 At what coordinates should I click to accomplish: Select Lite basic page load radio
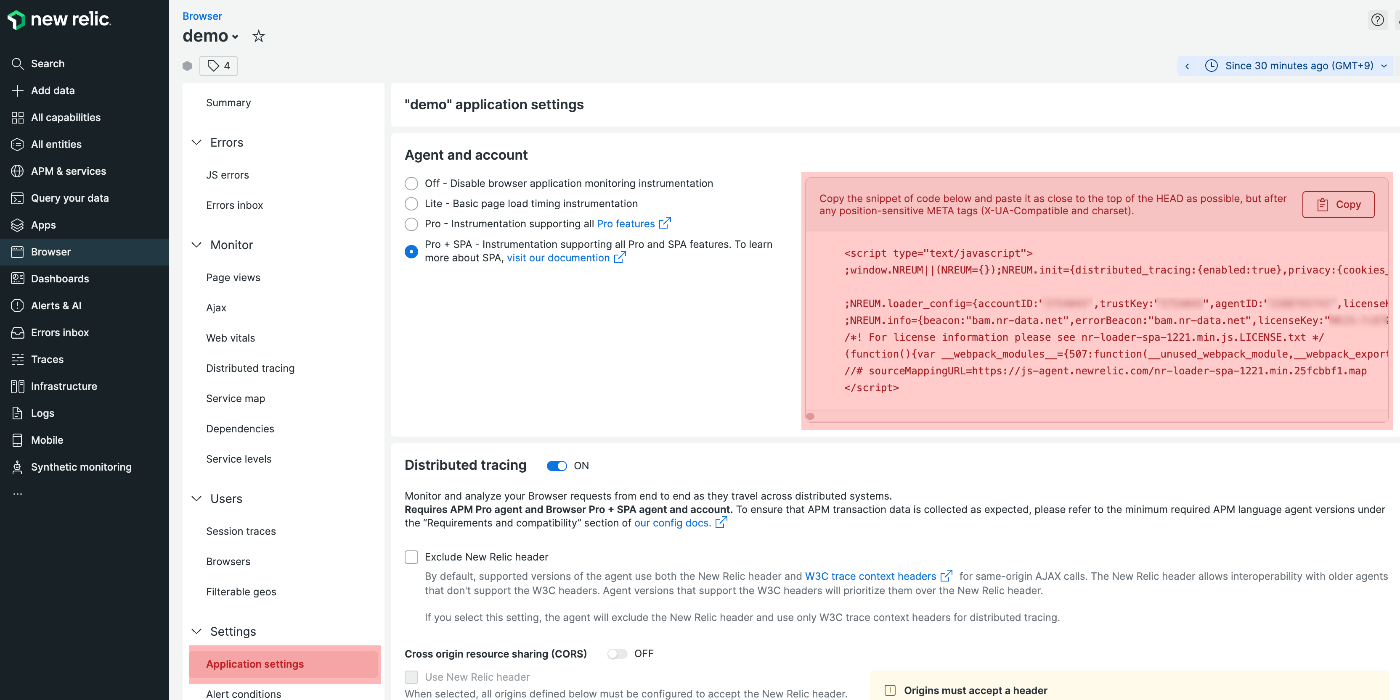[411, 204]
